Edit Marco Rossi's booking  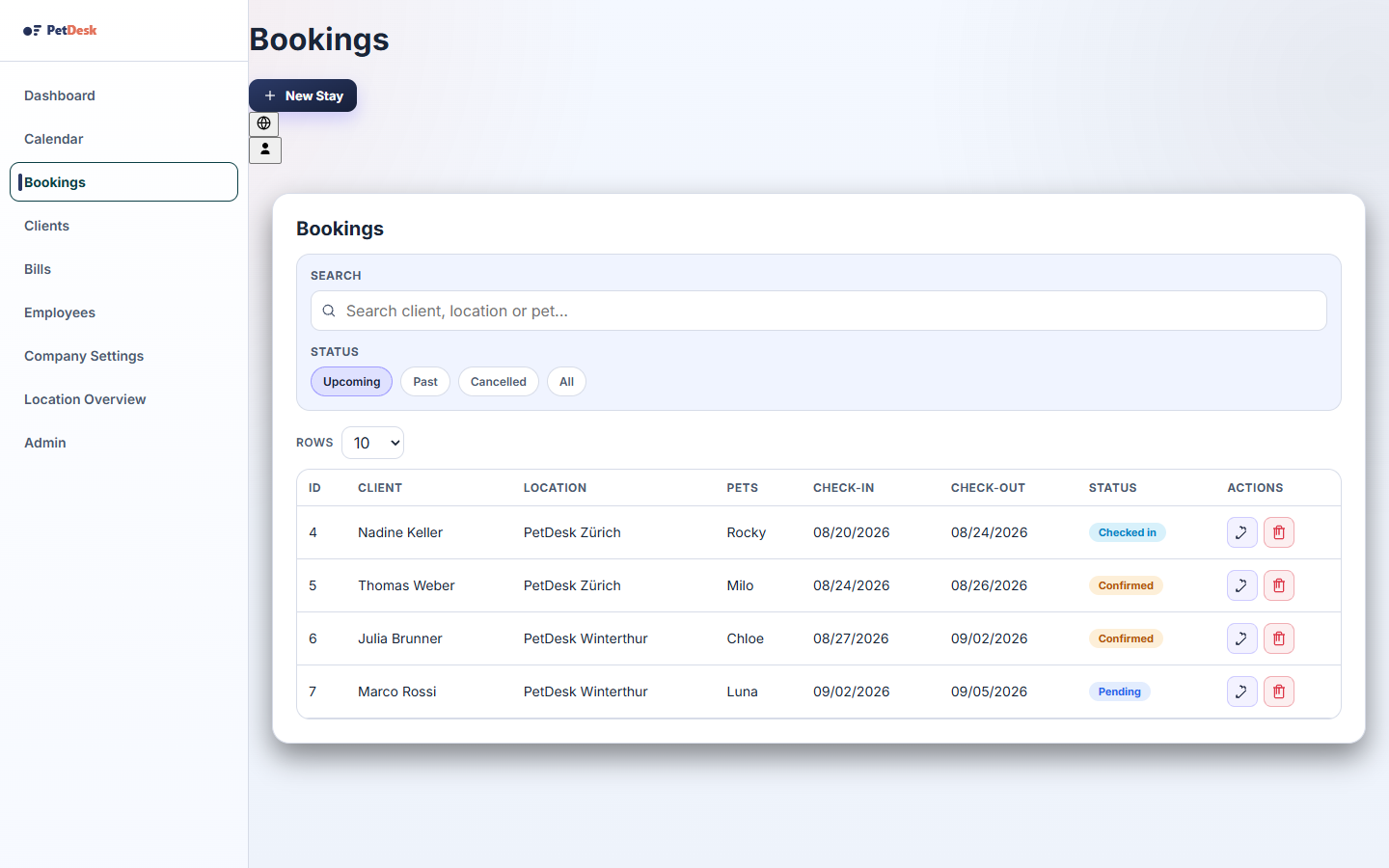1241,692
